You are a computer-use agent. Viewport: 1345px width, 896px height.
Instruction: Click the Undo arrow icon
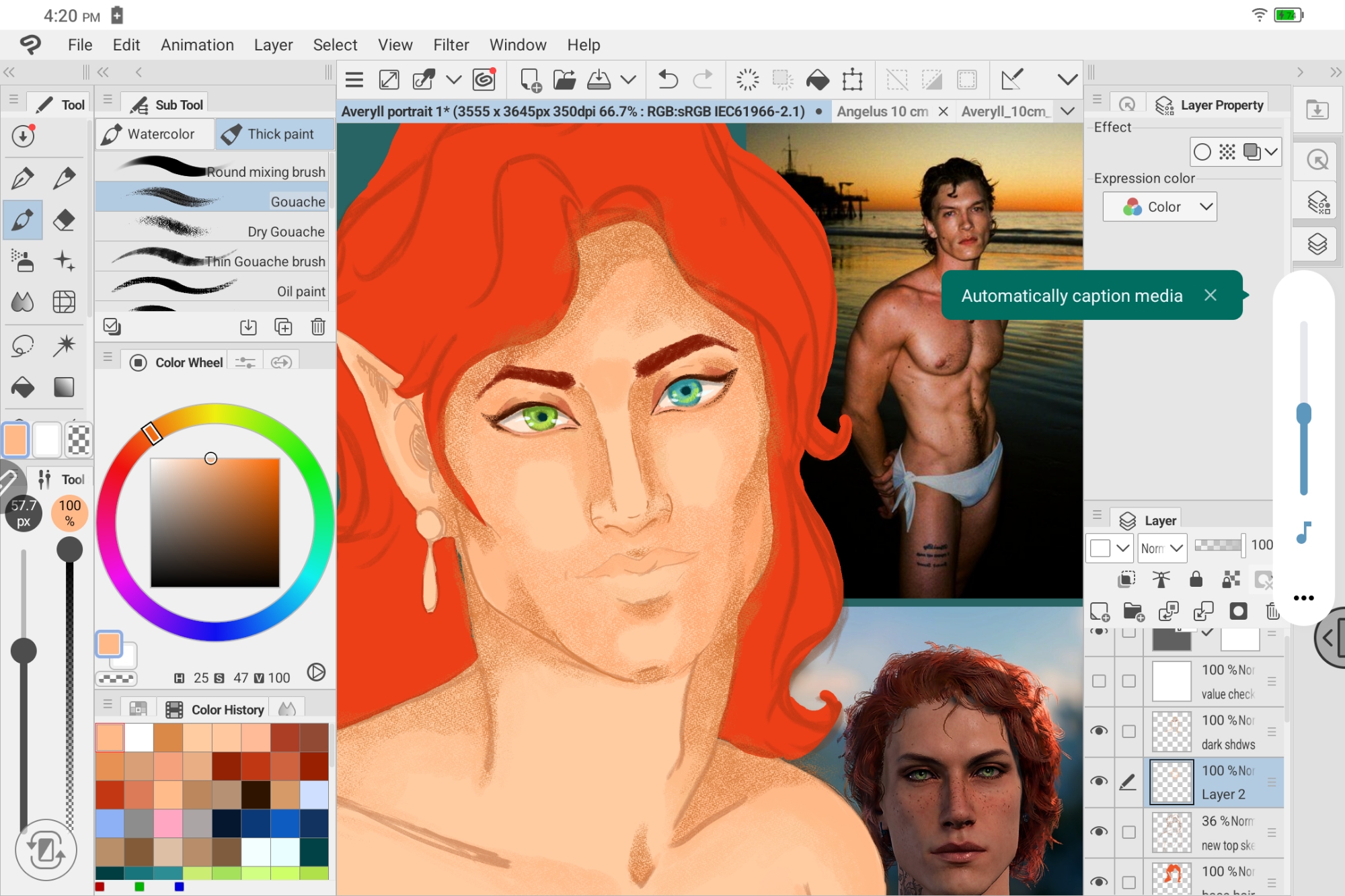click(667, 80)
